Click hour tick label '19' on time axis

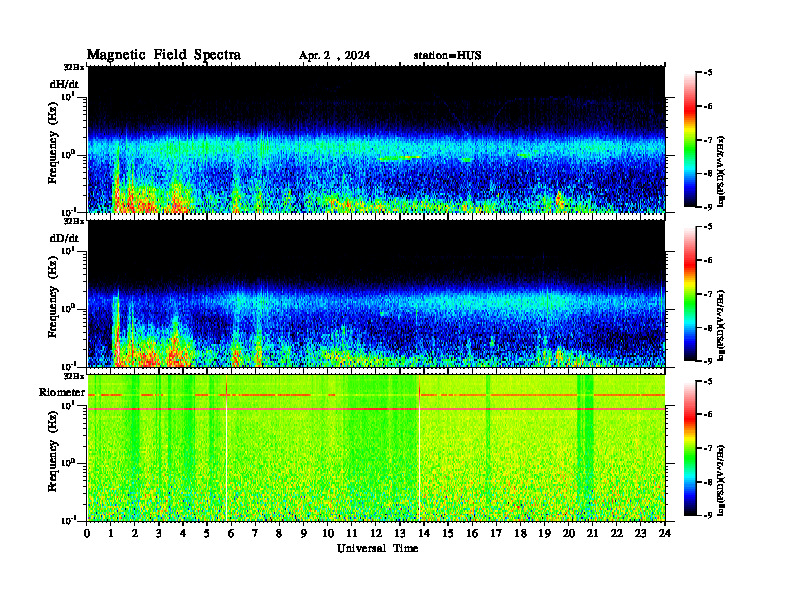point(544,533)
